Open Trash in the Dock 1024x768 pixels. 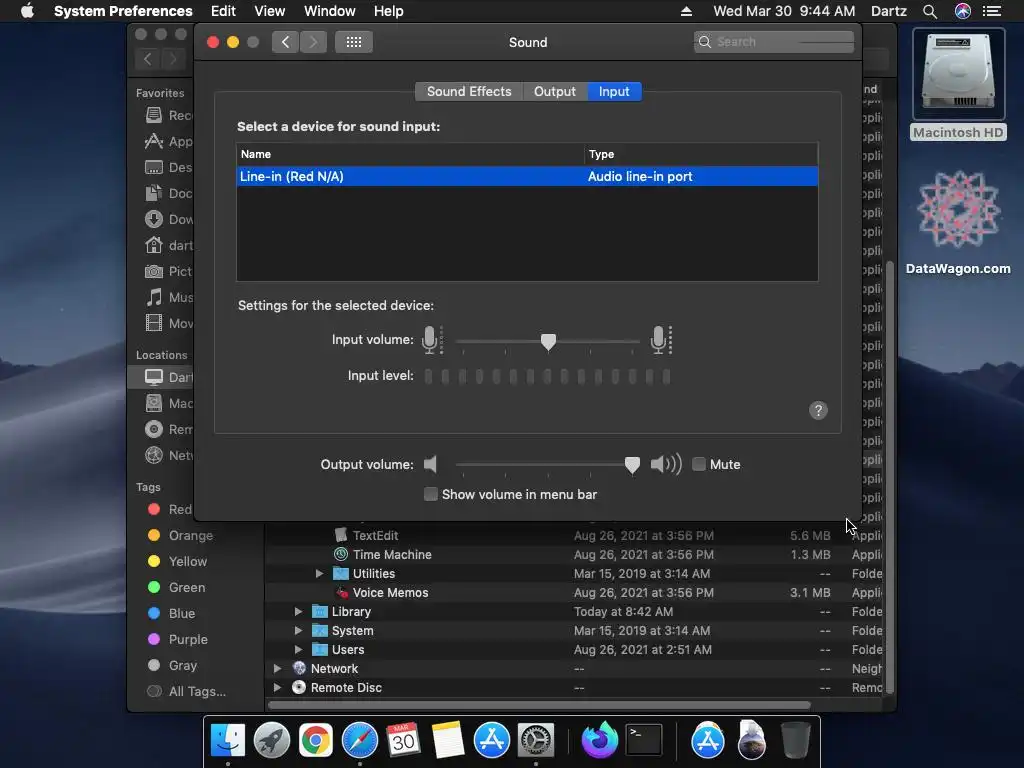[x=795, y=740]
